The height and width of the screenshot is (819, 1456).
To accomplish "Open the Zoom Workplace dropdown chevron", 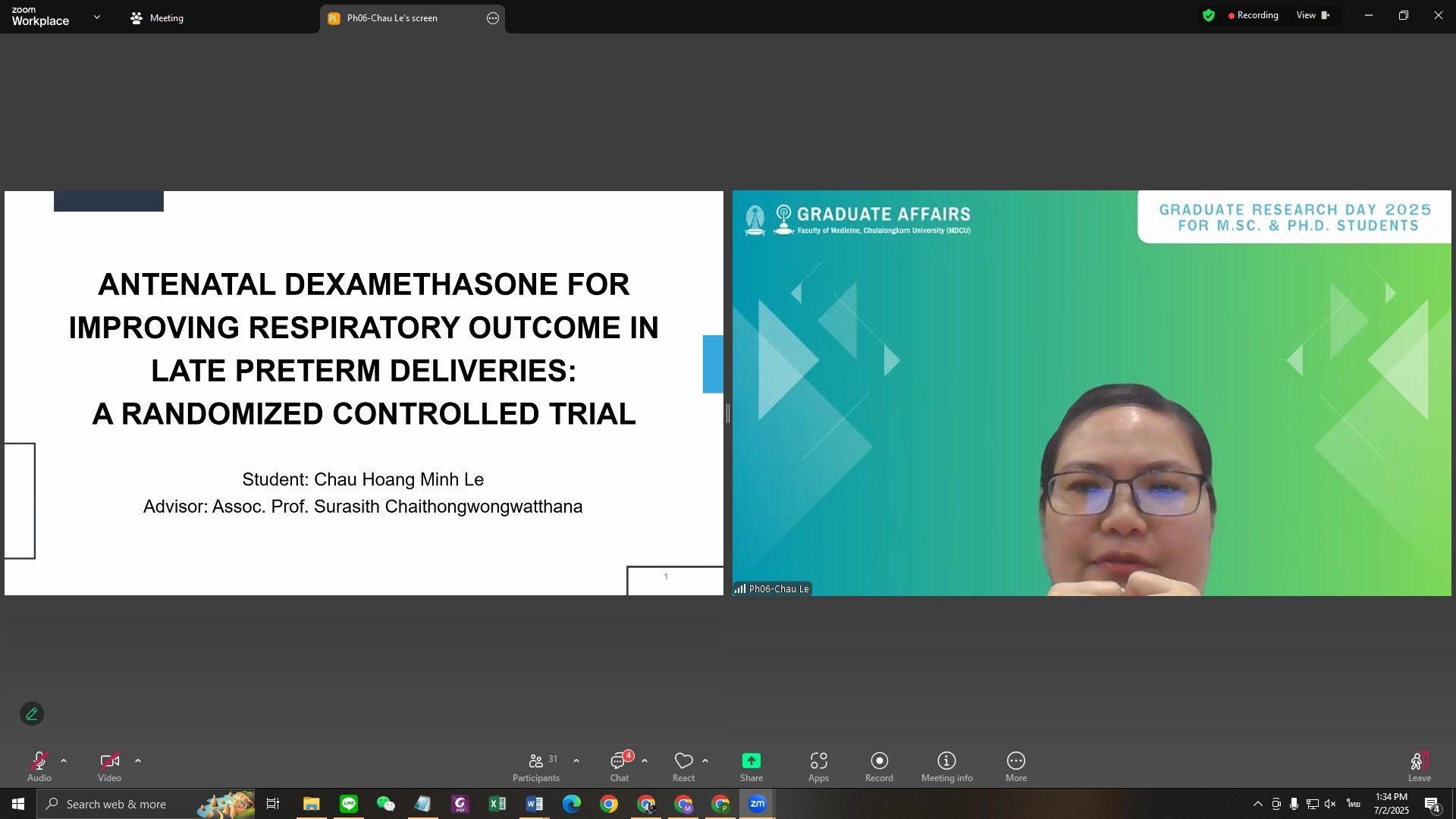I will [x=96, y=17].
